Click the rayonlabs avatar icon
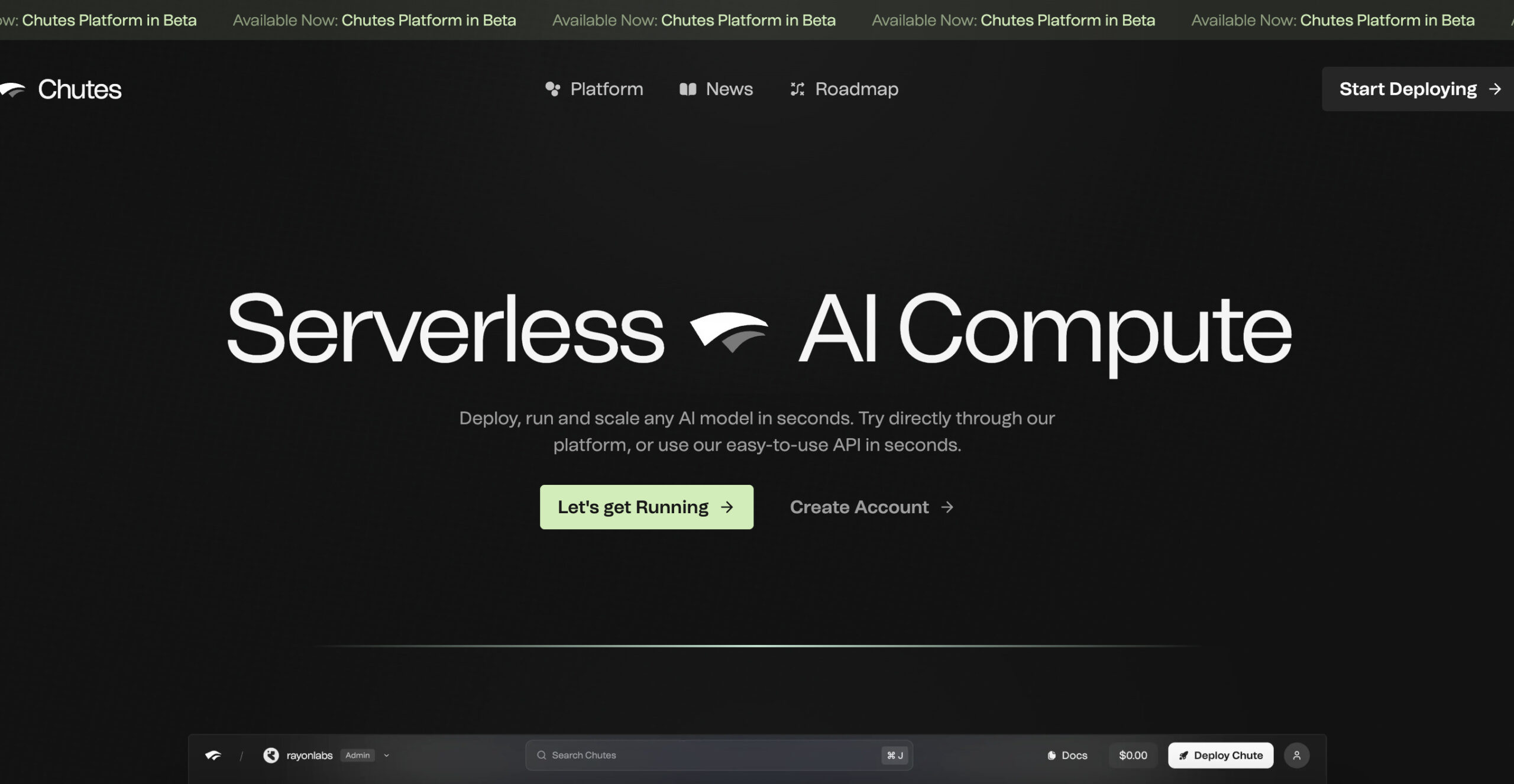Screen dimensions: 1514x784 (271, 755)
